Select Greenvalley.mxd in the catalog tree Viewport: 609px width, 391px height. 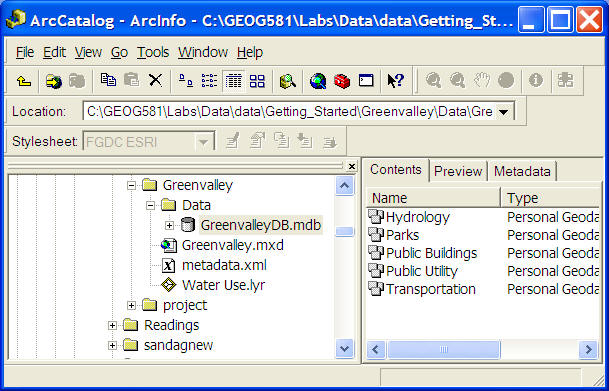pos(233,245)
